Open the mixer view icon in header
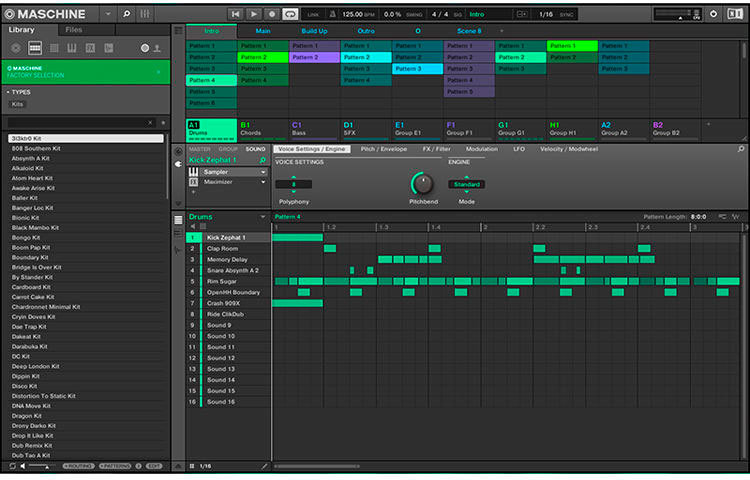The image size is (750, 480). click(x=144, y=14)
